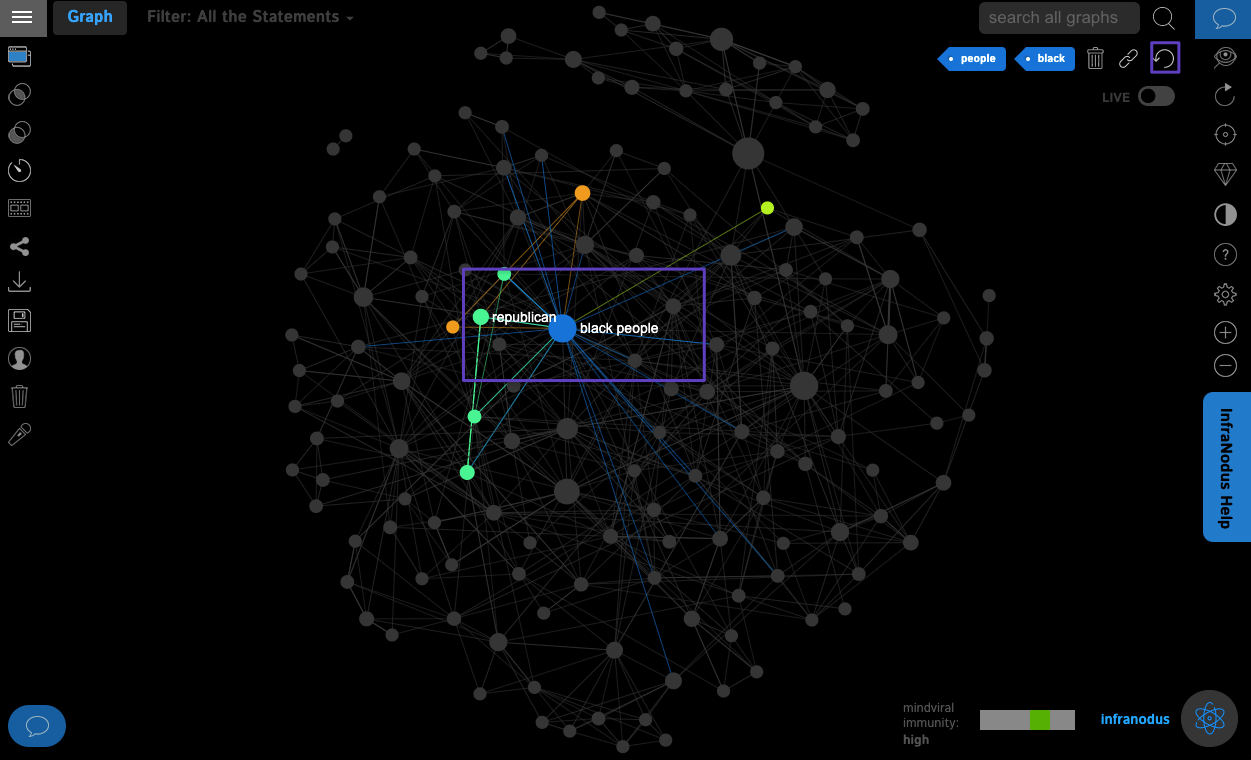
Task: Toggle the eye visibility icon
Action: 1225,57
